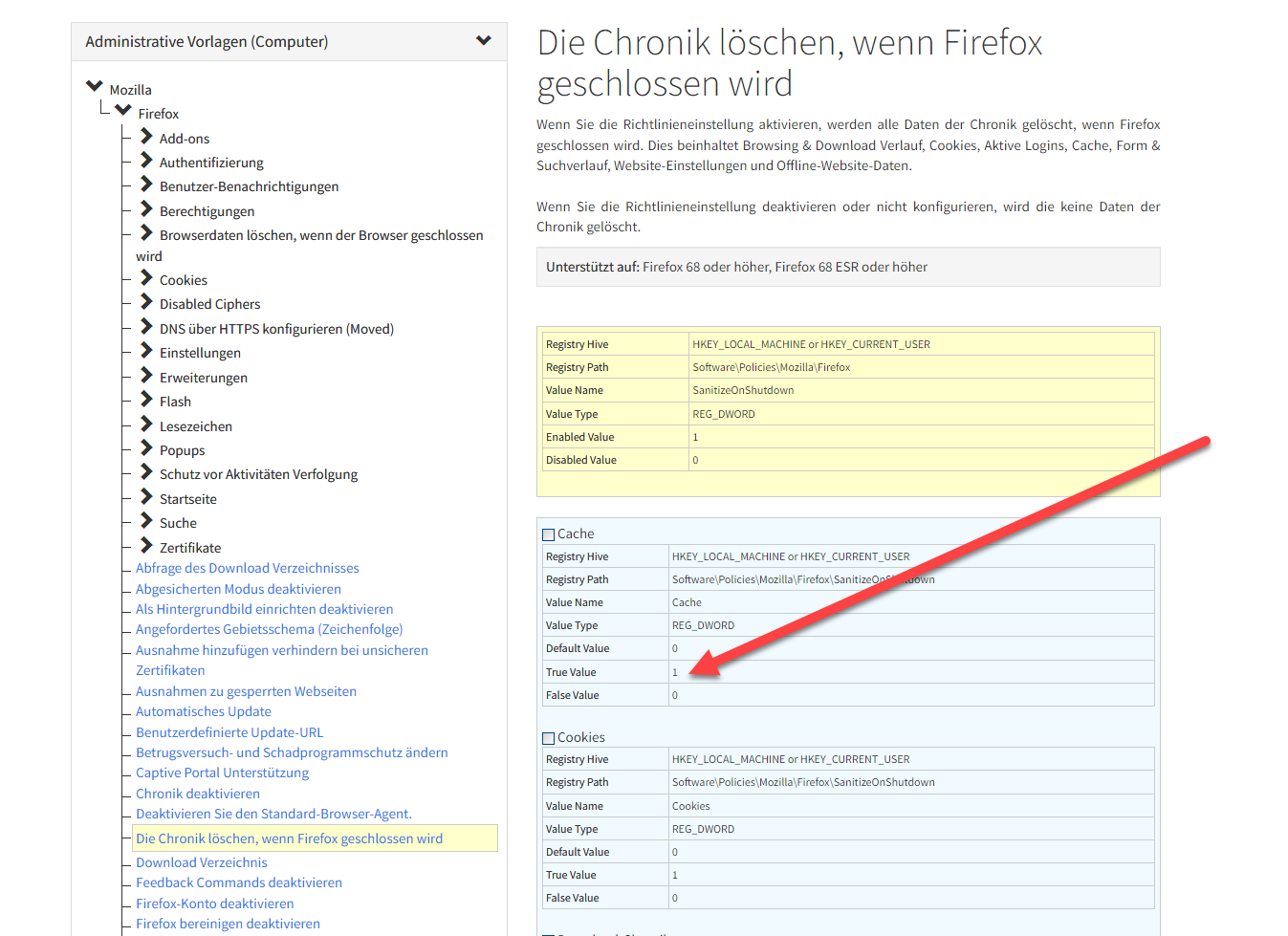
Task: Click the Cookies table Value Name cell
Action: 910,806
